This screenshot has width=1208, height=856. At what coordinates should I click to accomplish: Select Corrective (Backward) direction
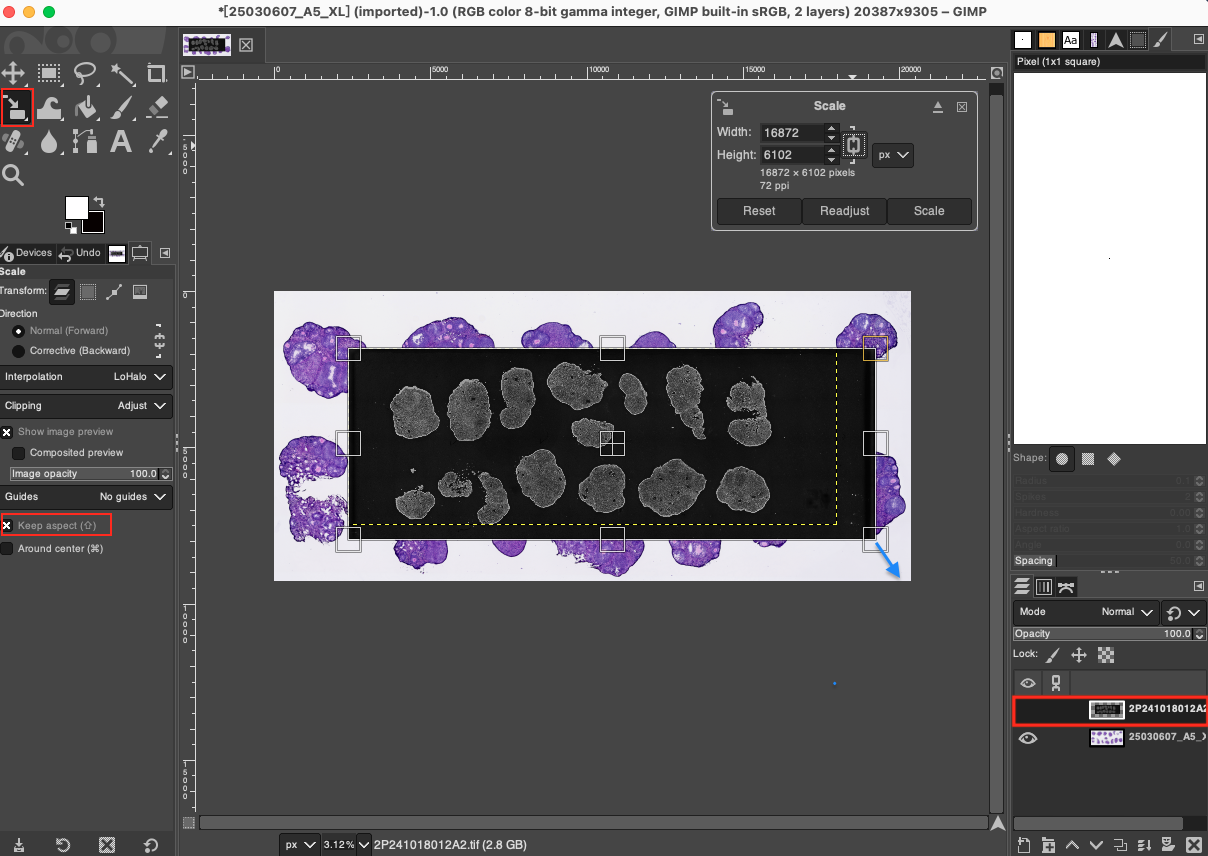[x=19, y=351]
